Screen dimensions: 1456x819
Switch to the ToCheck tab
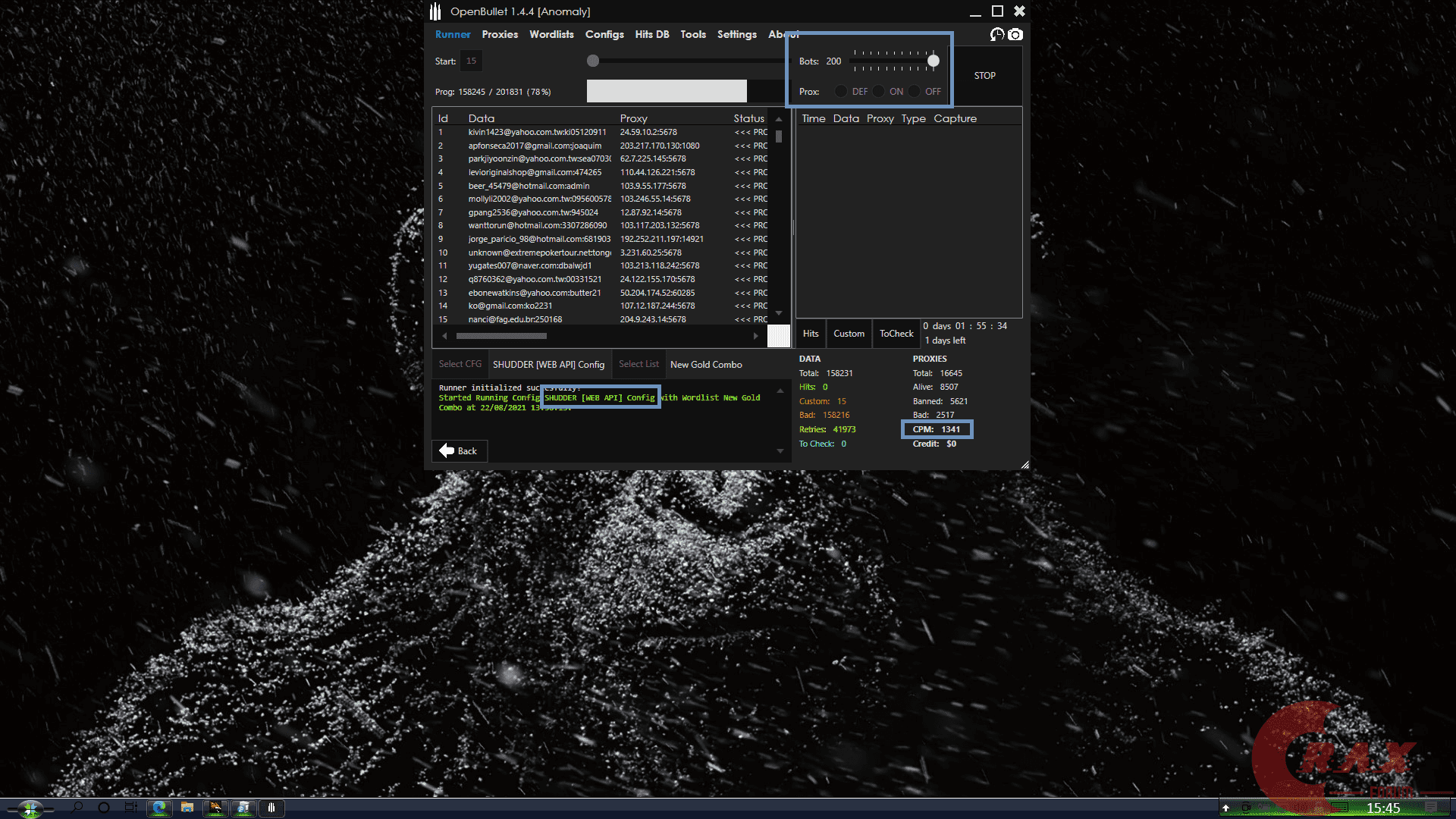(x=896, y=334)
